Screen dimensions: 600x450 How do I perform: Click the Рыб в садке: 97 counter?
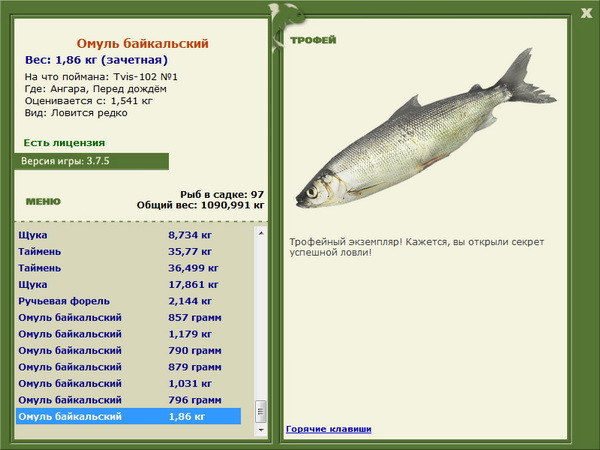point(222,194)
